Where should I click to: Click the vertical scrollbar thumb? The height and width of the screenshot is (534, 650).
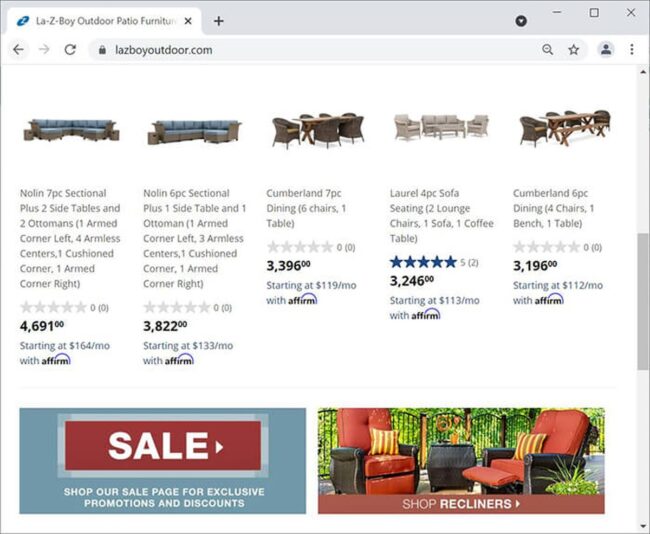(x=643, y=301)
